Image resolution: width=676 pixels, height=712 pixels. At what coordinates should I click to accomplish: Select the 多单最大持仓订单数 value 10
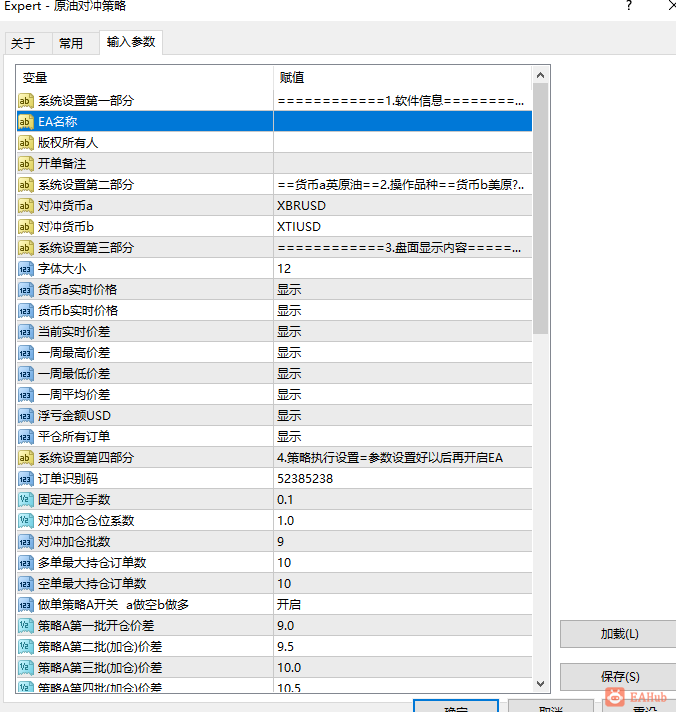pyautogui.click(x=403, y=563)
